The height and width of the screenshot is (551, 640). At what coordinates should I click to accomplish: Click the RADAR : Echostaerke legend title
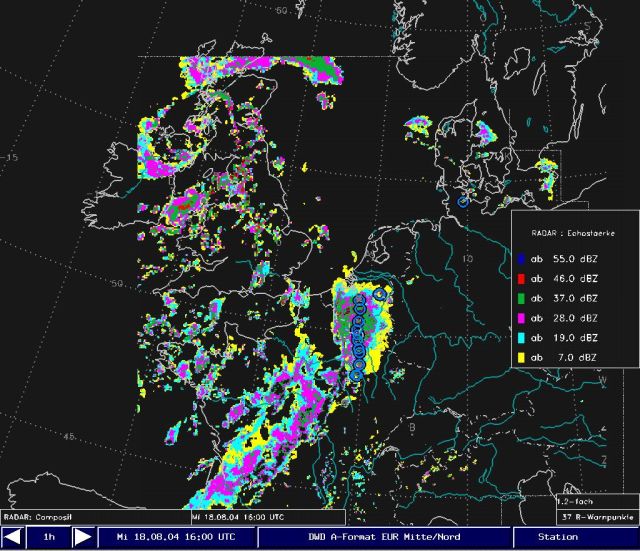(x=574, y=231)
